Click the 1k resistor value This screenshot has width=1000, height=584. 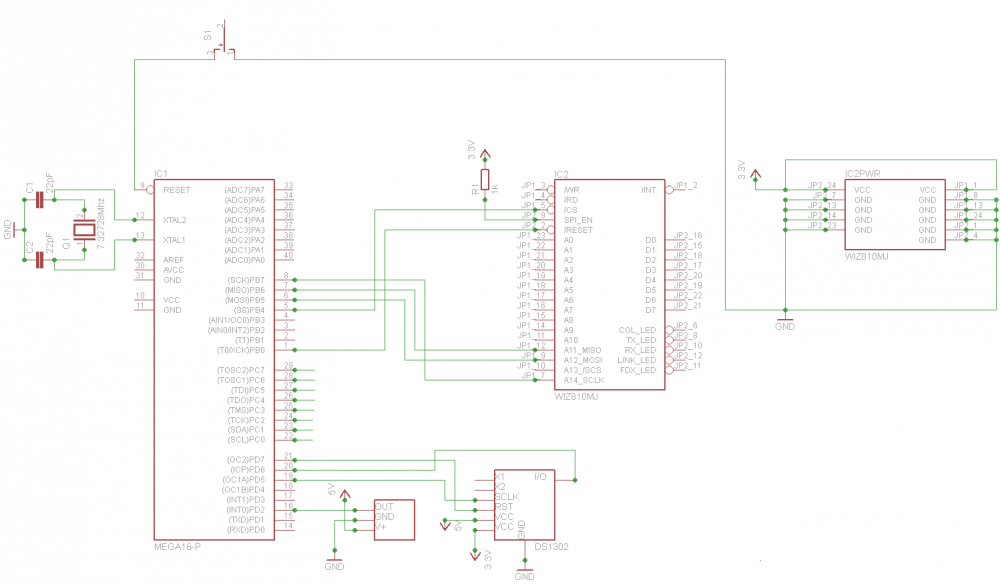pyautogui.click(x=495, y=189)
